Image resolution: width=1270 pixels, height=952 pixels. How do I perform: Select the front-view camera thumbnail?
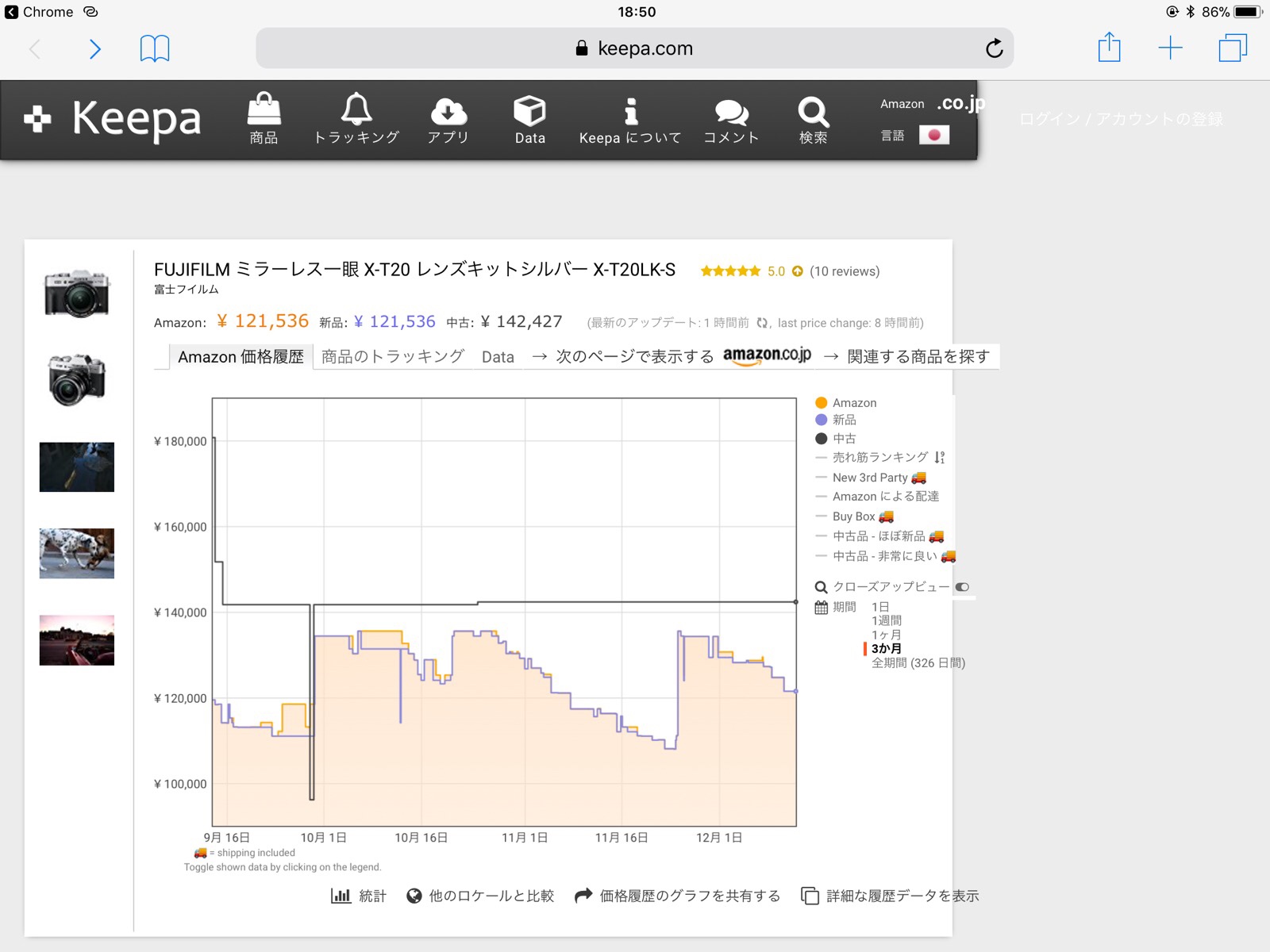(77, 294)
